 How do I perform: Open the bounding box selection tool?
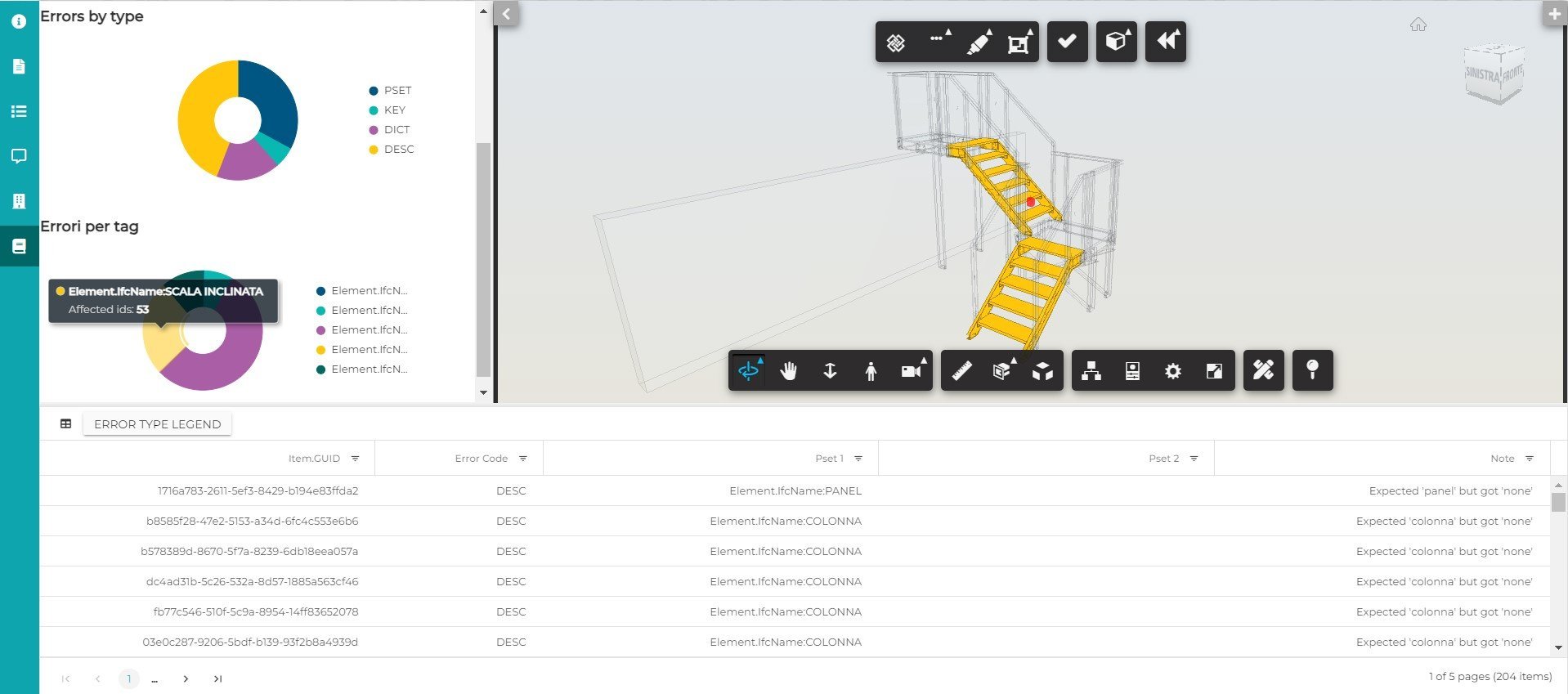tap(1019, 43)
